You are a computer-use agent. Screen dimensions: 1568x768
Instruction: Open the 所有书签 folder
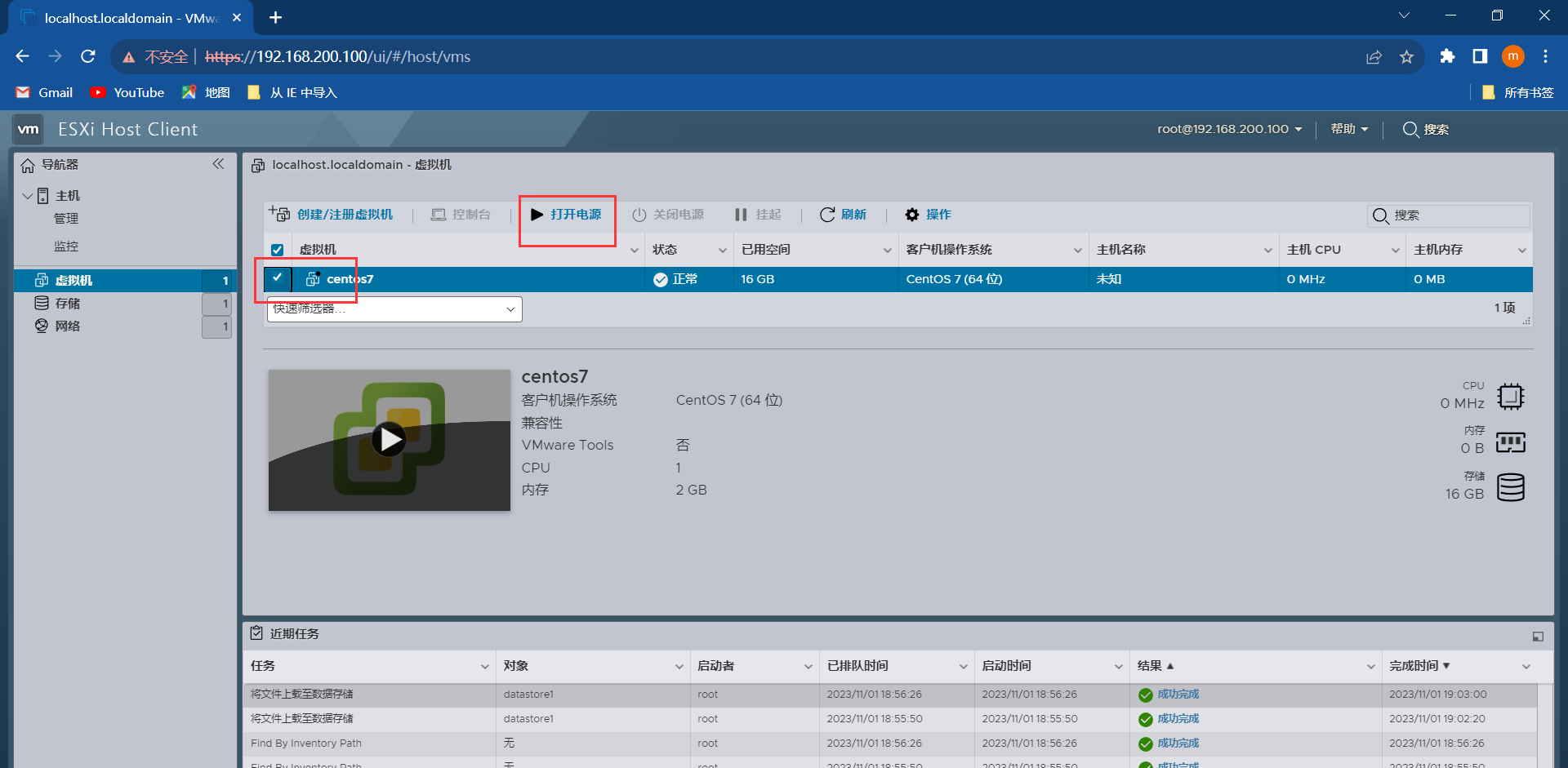(x=1518, y=92)
